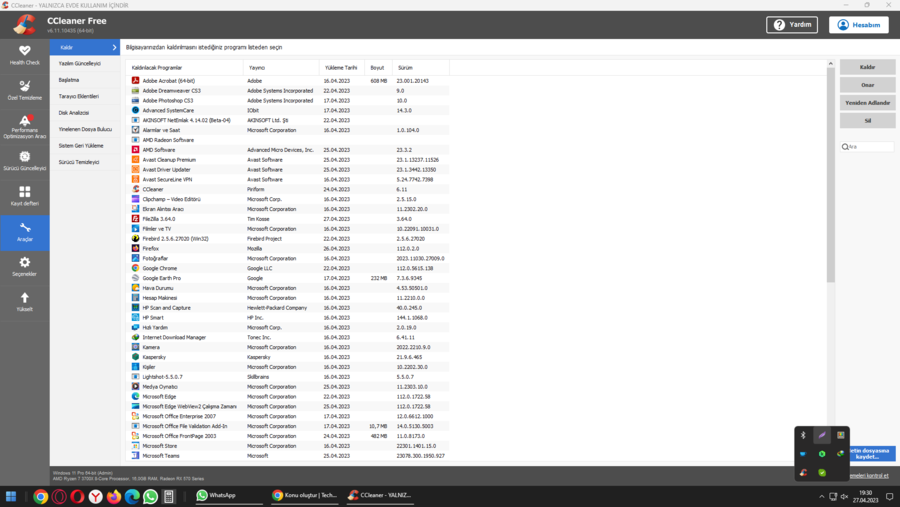Image resolution: width=900 pixels, height=507 pixels.
Task: Select the FileZilla 3.64.0 icon
Action: (x=135, y=219)
